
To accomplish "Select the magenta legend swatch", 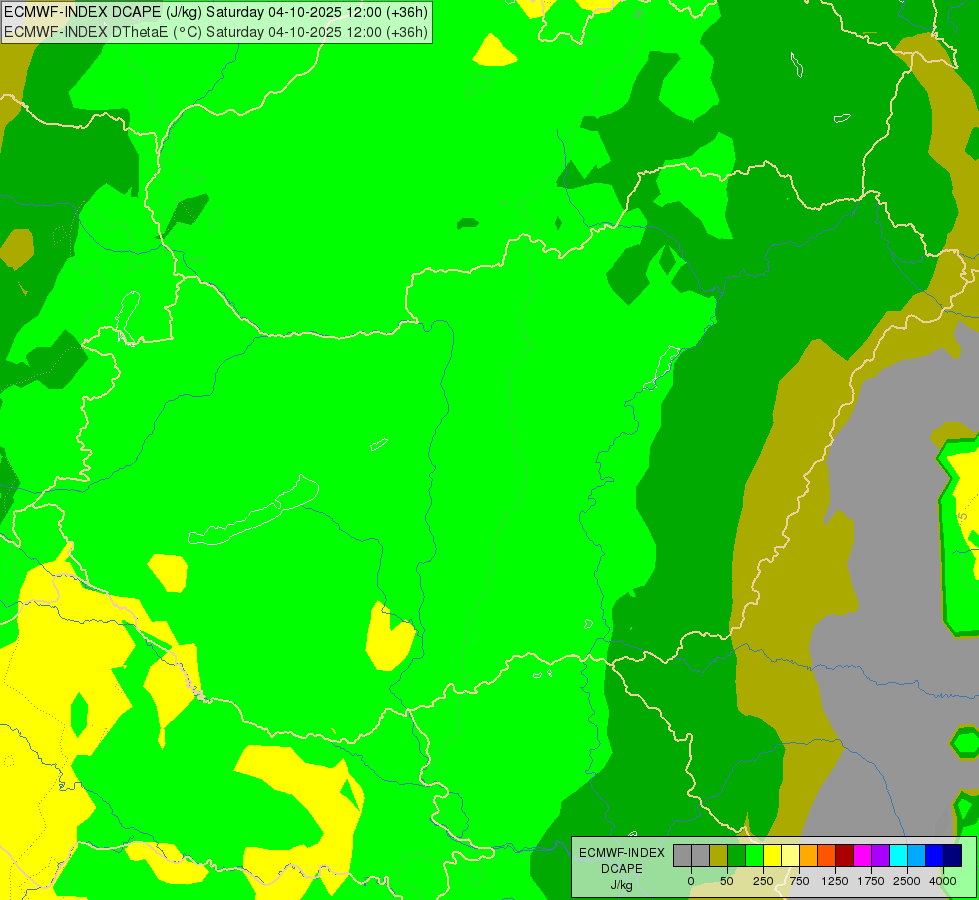I will click(862, 856).
